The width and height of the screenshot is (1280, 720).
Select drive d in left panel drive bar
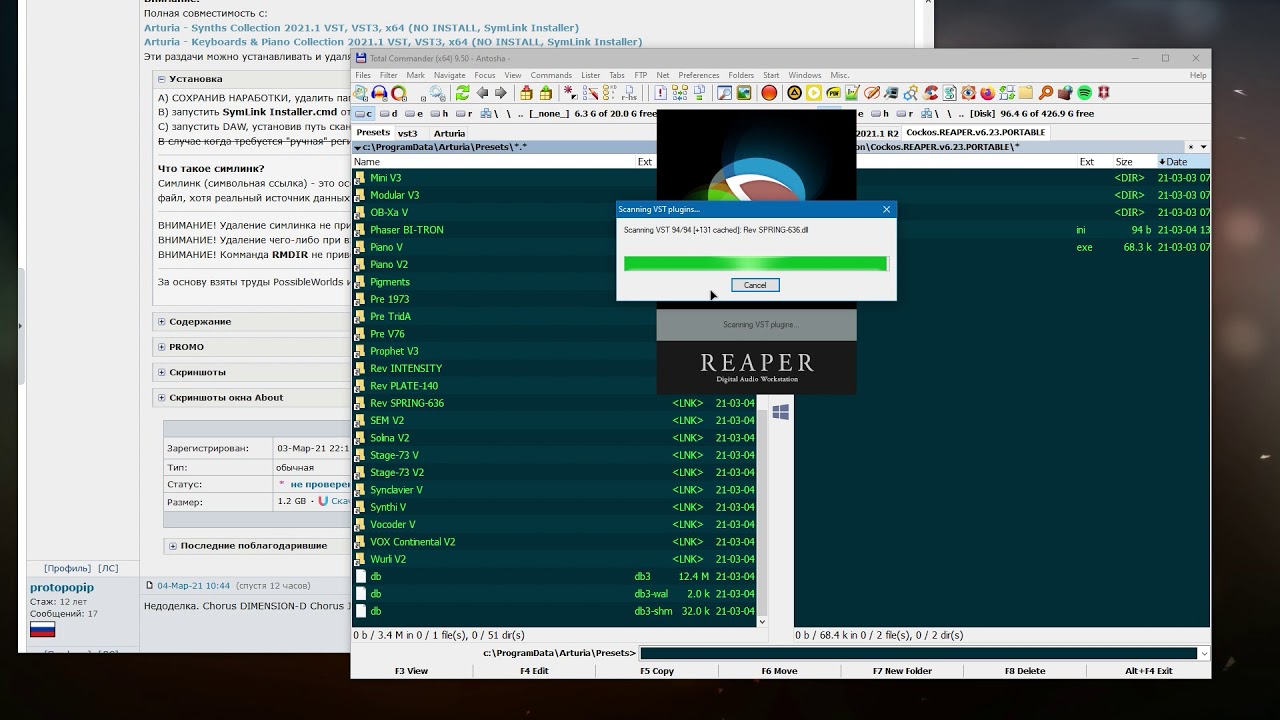click(x=389, y=113)
